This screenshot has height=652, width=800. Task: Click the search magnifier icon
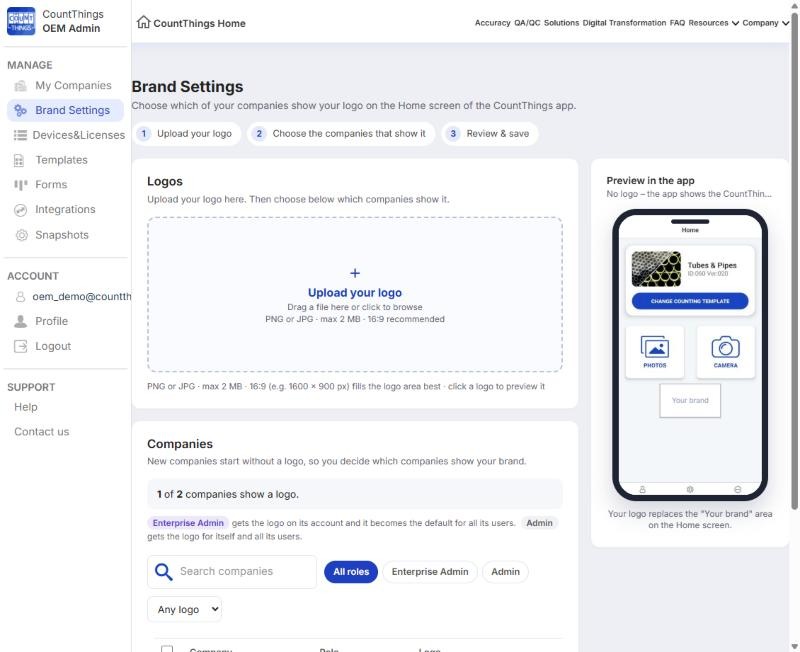[163, 572]
